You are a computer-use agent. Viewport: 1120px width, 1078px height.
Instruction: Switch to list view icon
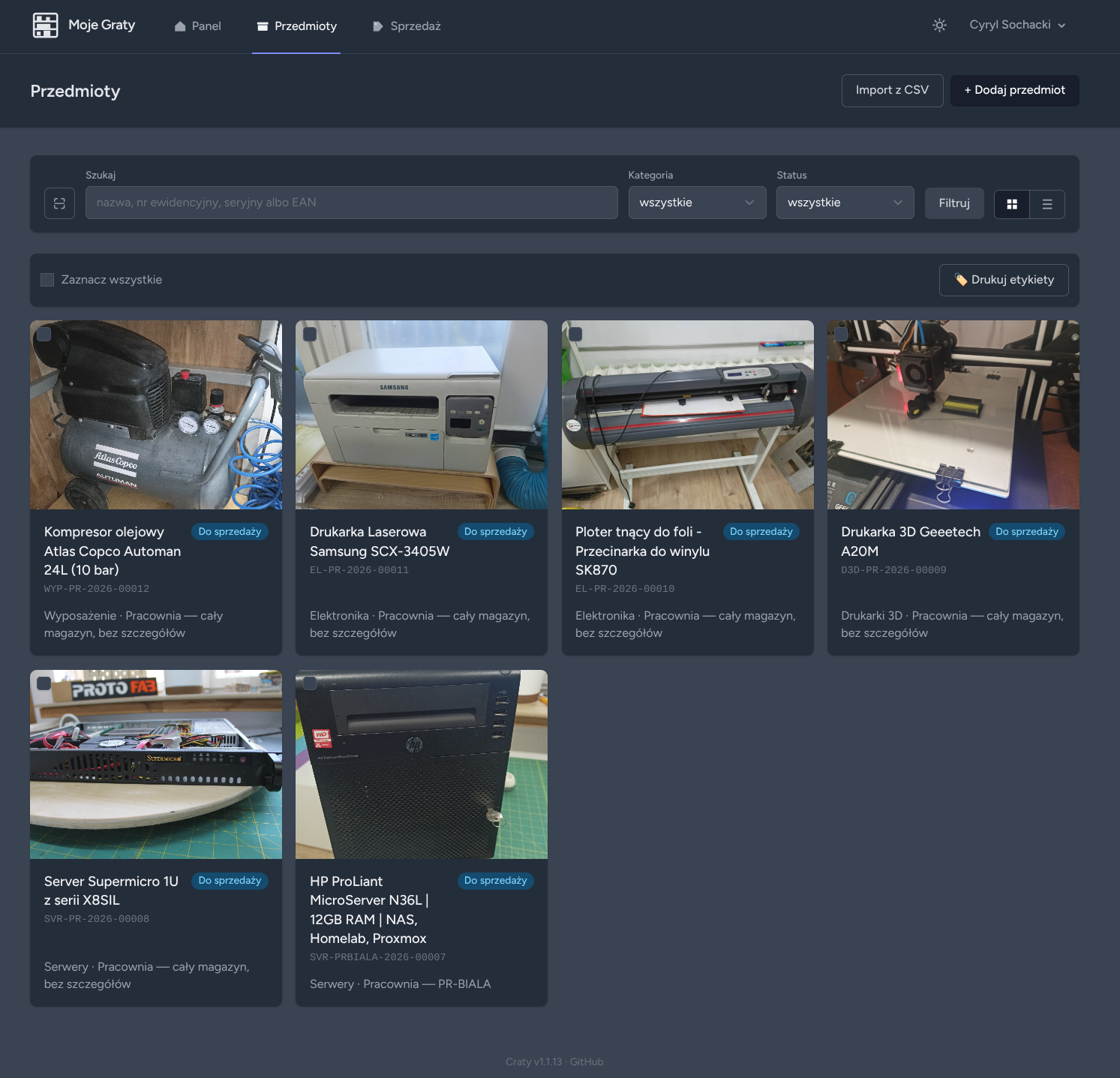click(x=1047, y=204)
